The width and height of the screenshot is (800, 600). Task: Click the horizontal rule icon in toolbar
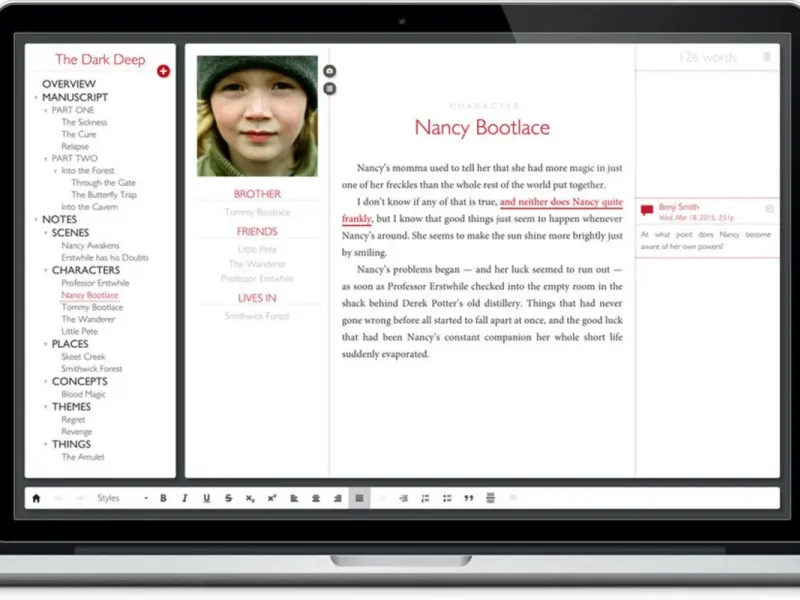(490, 498)
